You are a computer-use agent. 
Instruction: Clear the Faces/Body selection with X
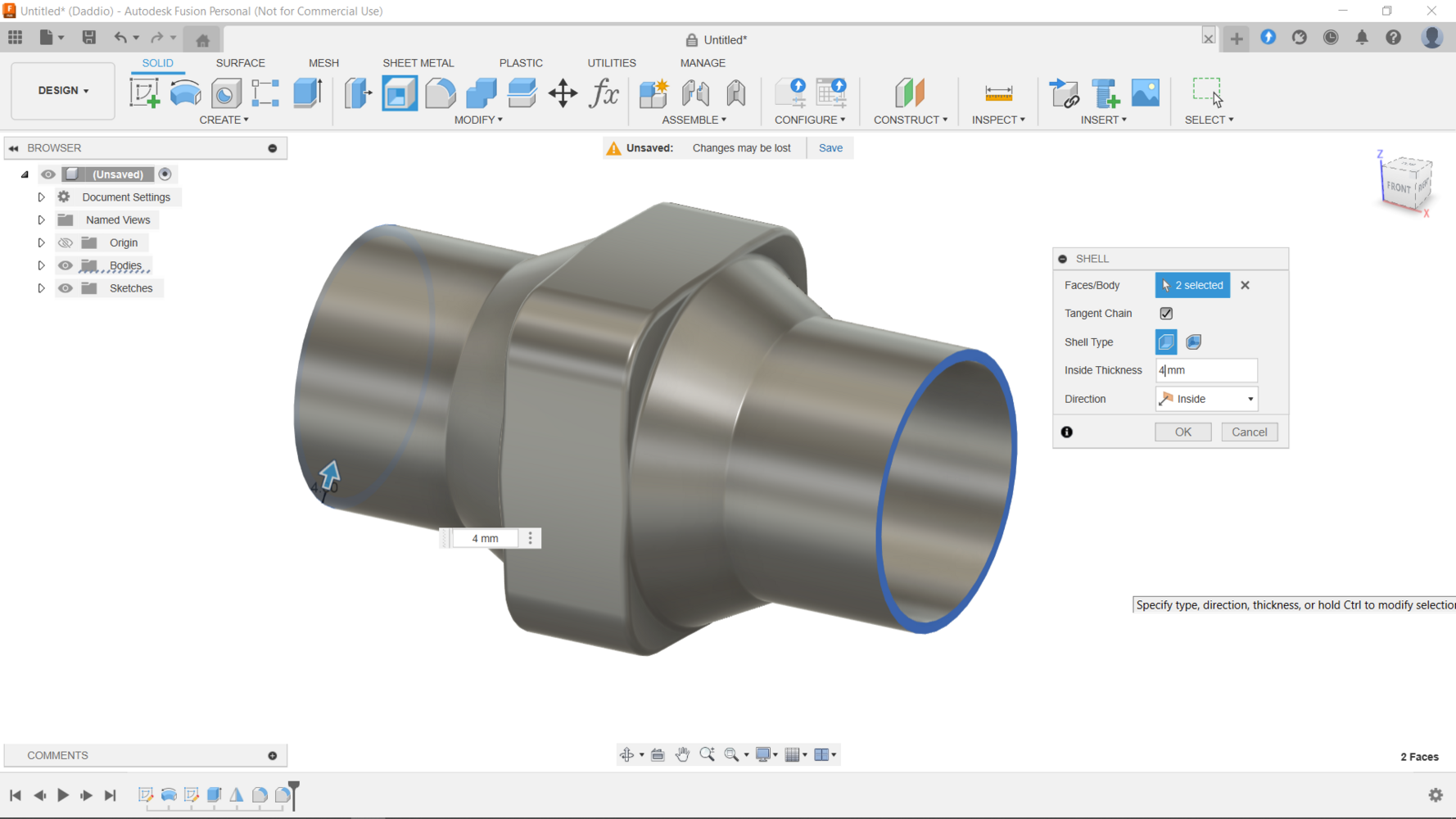point(1245,285)
